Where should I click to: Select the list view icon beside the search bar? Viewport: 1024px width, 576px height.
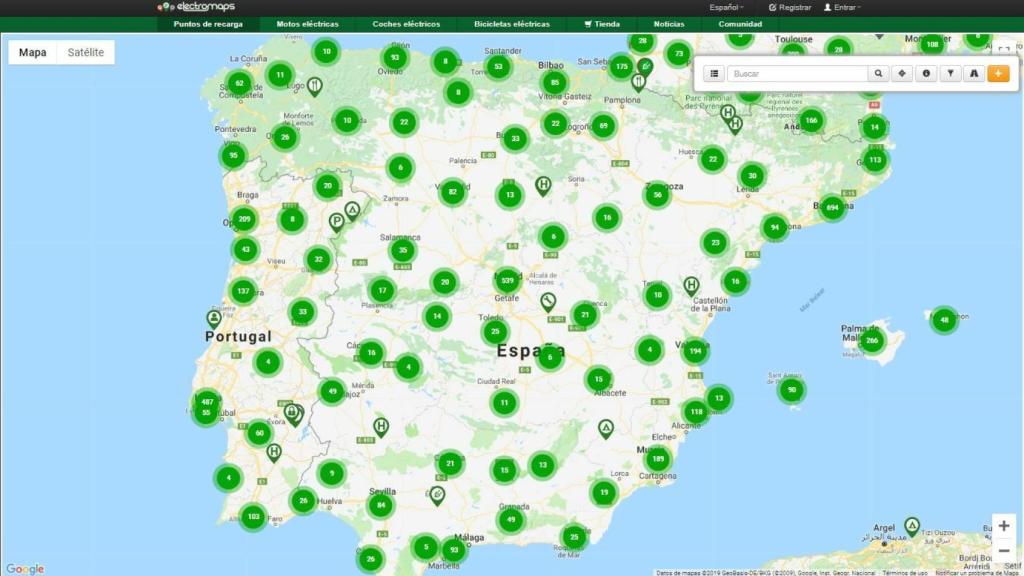coord(714,73)
